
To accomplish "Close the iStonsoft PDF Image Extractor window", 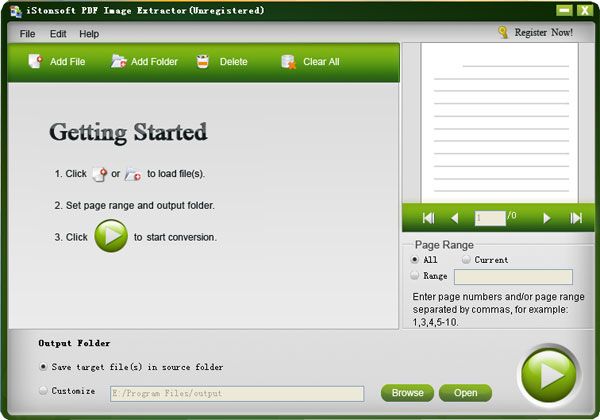I will (x=585, y=10).
